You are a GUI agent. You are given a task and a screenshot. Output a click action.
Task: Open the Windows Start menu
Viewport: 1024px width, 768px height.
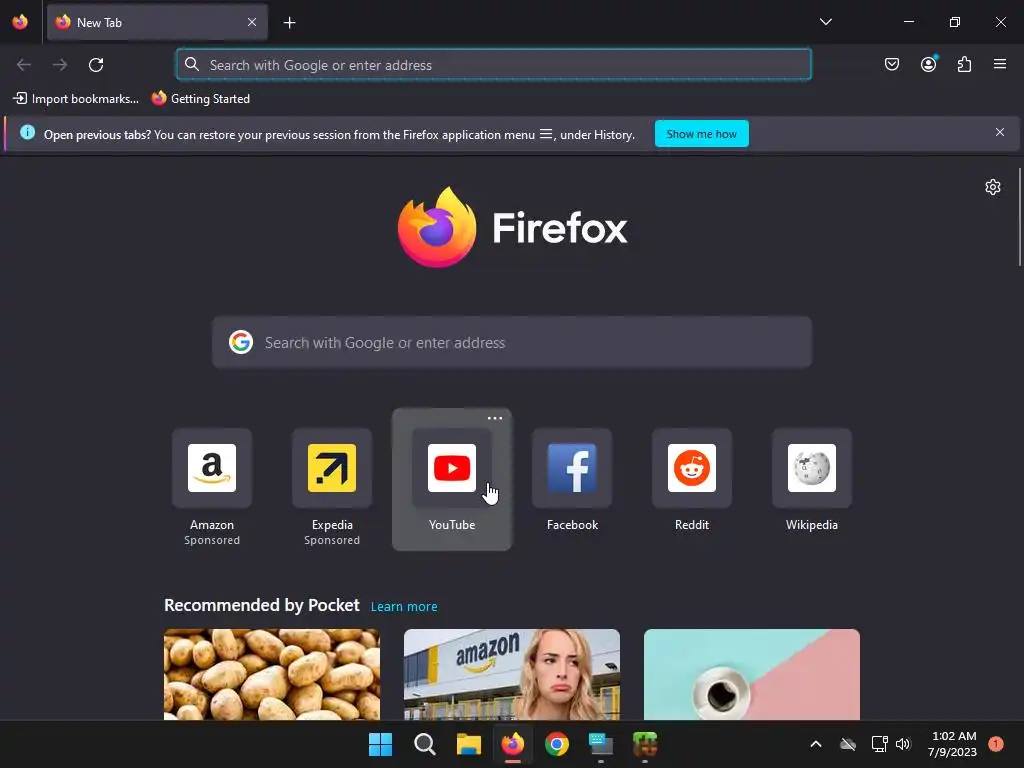point(381,744)
